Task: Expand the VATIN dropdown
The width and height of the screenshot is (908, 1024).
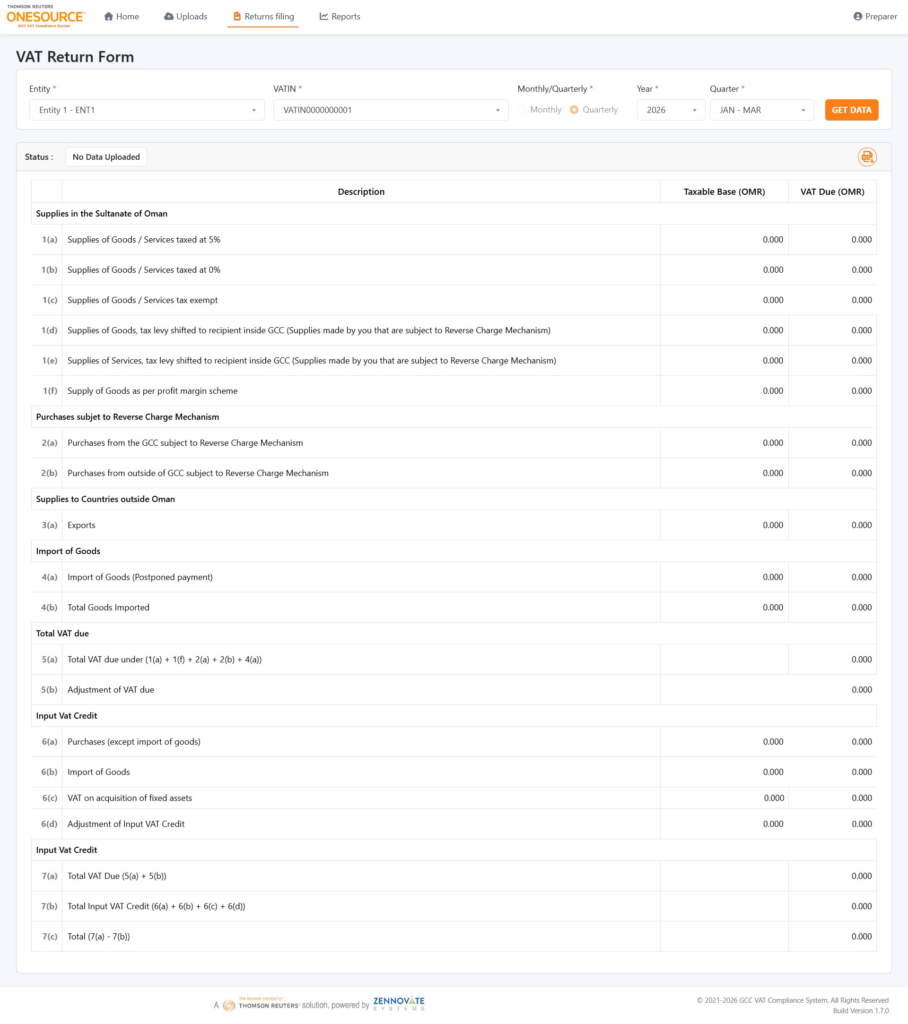Action: tap(391, 110)
